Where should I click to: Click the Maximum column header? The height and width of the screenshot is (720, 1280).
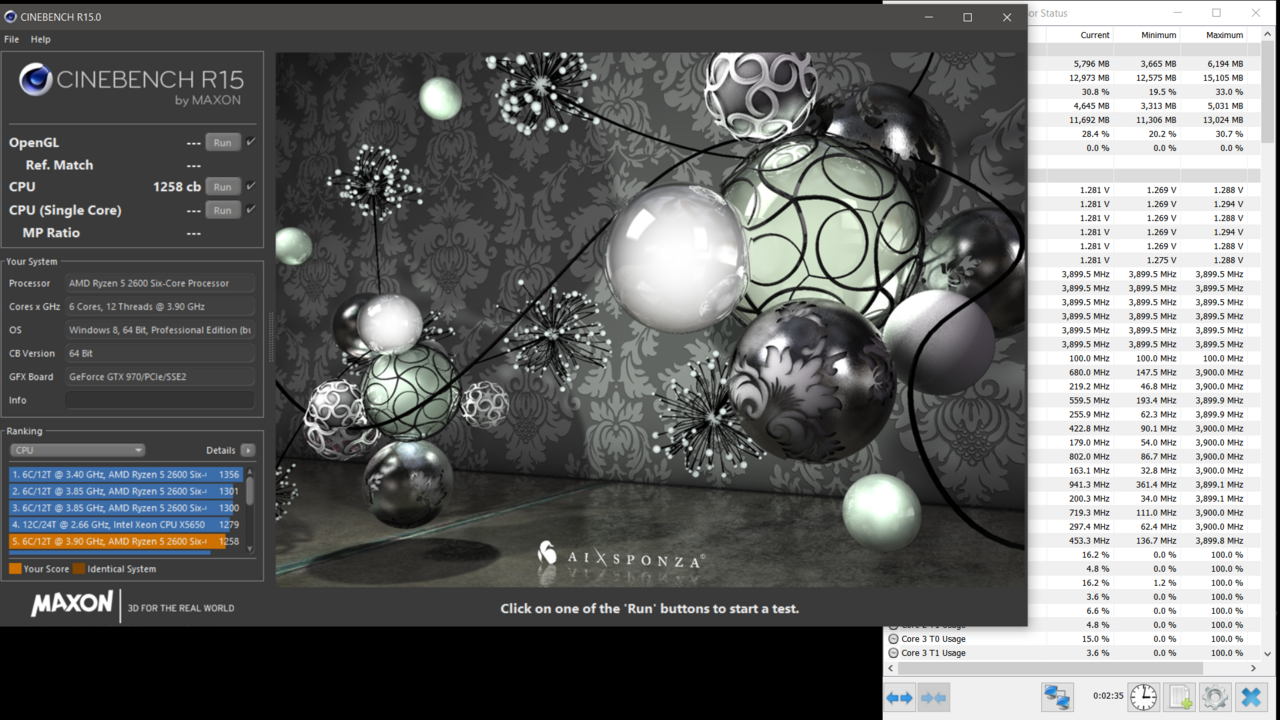[1224, 35]
